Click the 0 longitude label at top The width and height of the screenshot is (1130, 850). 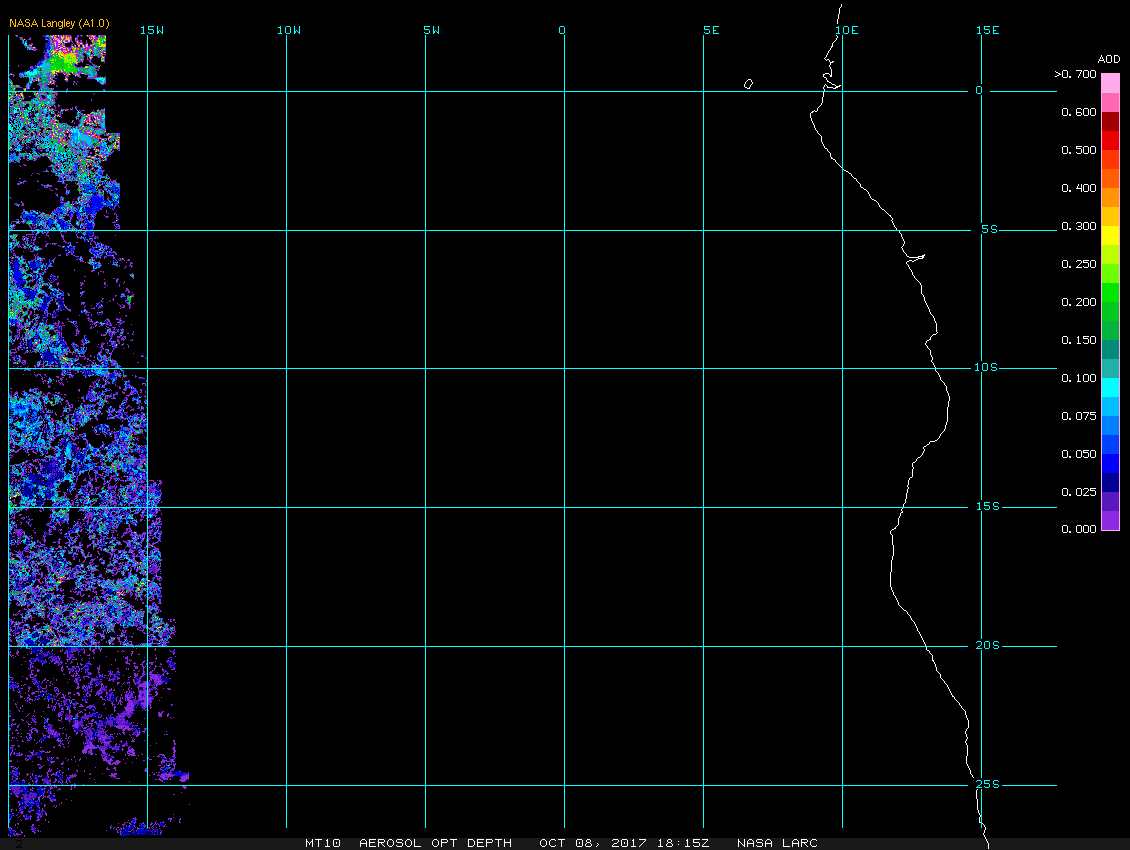coord(562,30)
